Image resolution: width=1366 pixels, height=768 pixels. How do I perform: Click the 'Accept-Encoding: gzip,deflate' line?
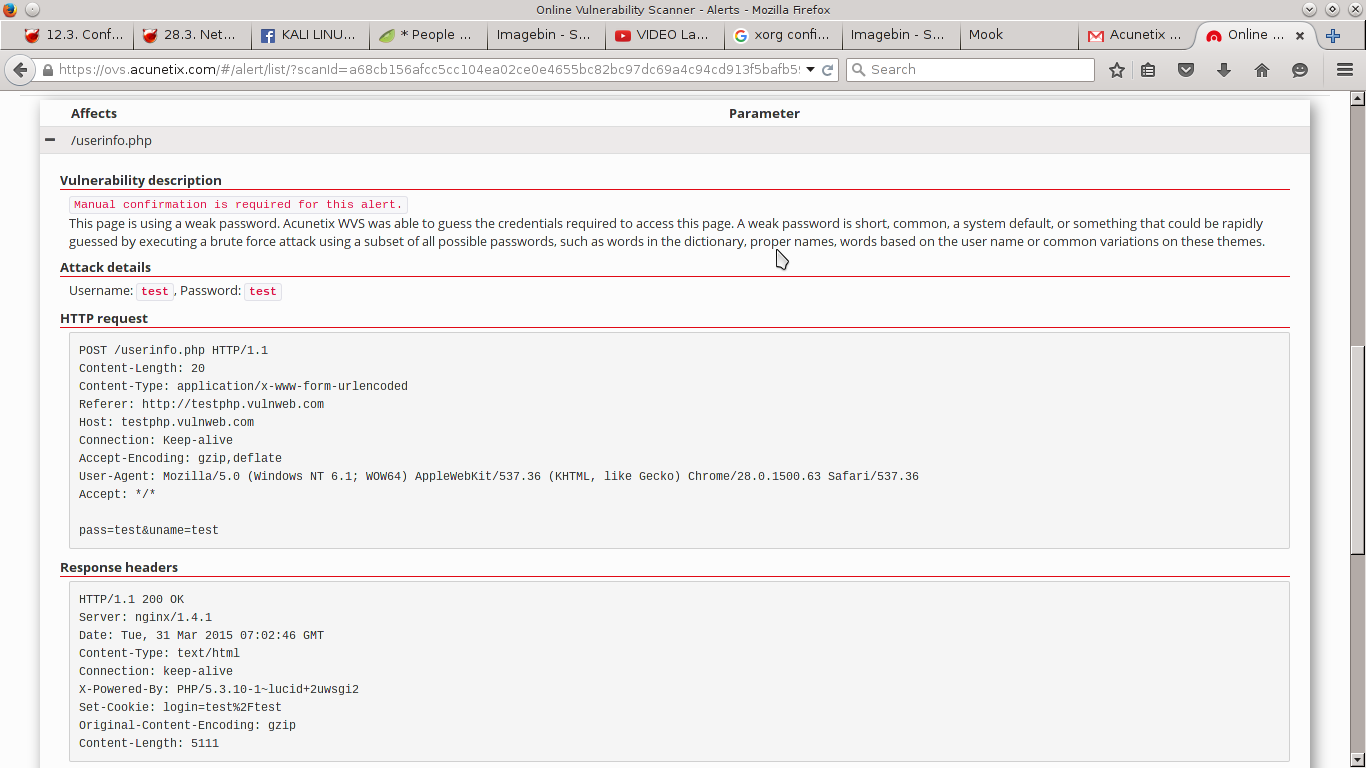[x=181, y=459]
